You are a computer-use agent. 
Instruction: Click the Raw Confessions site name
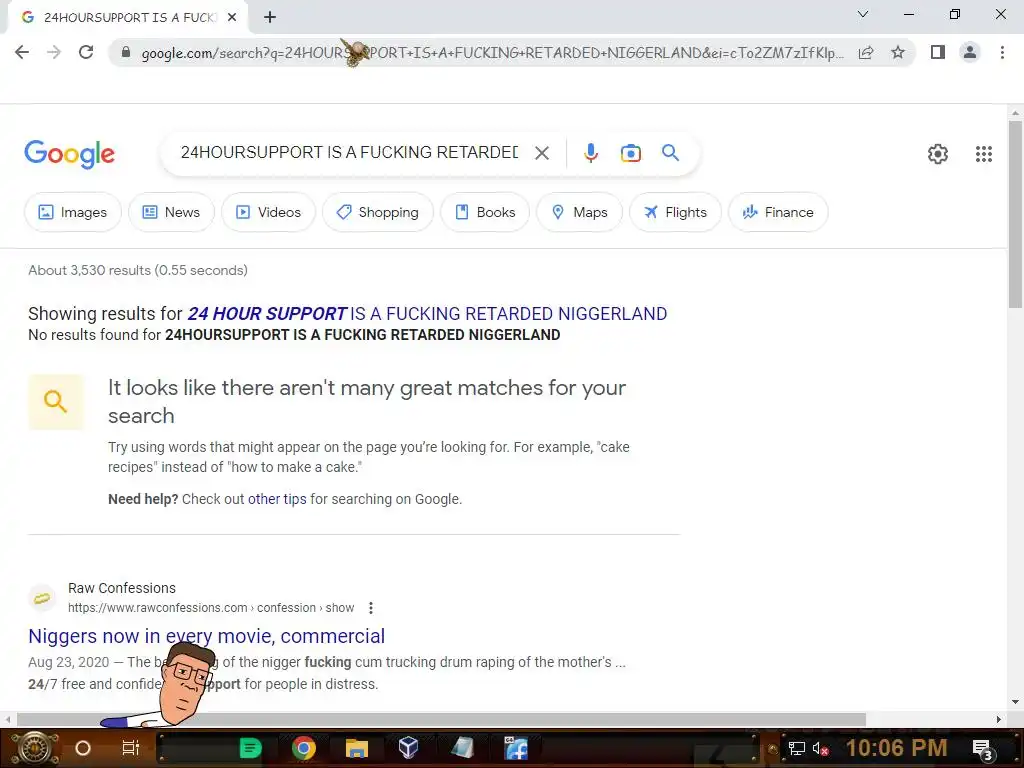point(121,588)
